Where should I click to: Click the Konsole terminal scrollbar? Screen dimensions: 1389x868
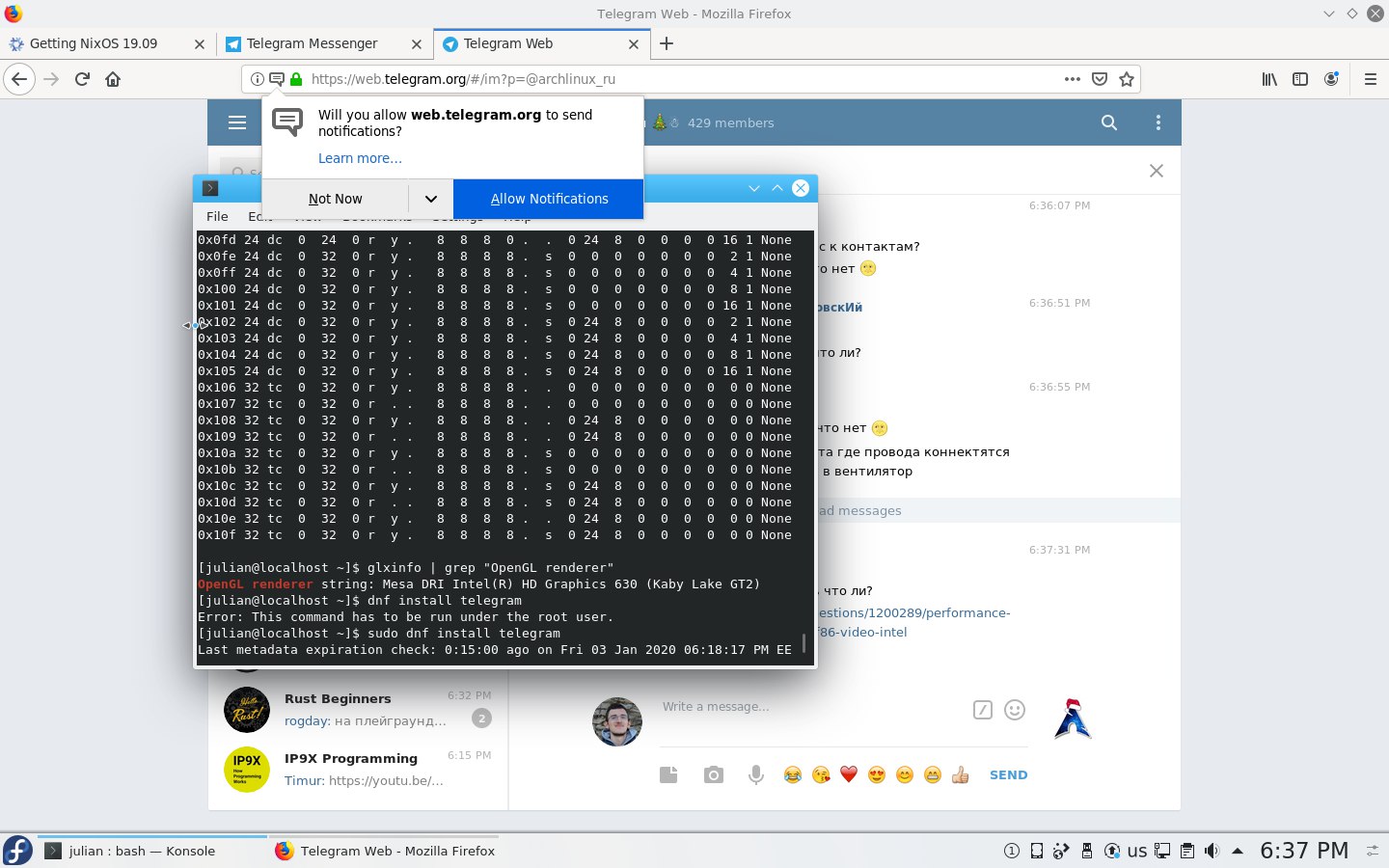coord(804,642)
